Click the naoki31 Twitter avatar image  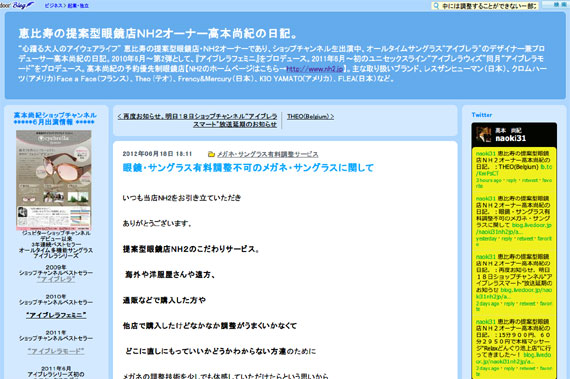pos(483,135)
